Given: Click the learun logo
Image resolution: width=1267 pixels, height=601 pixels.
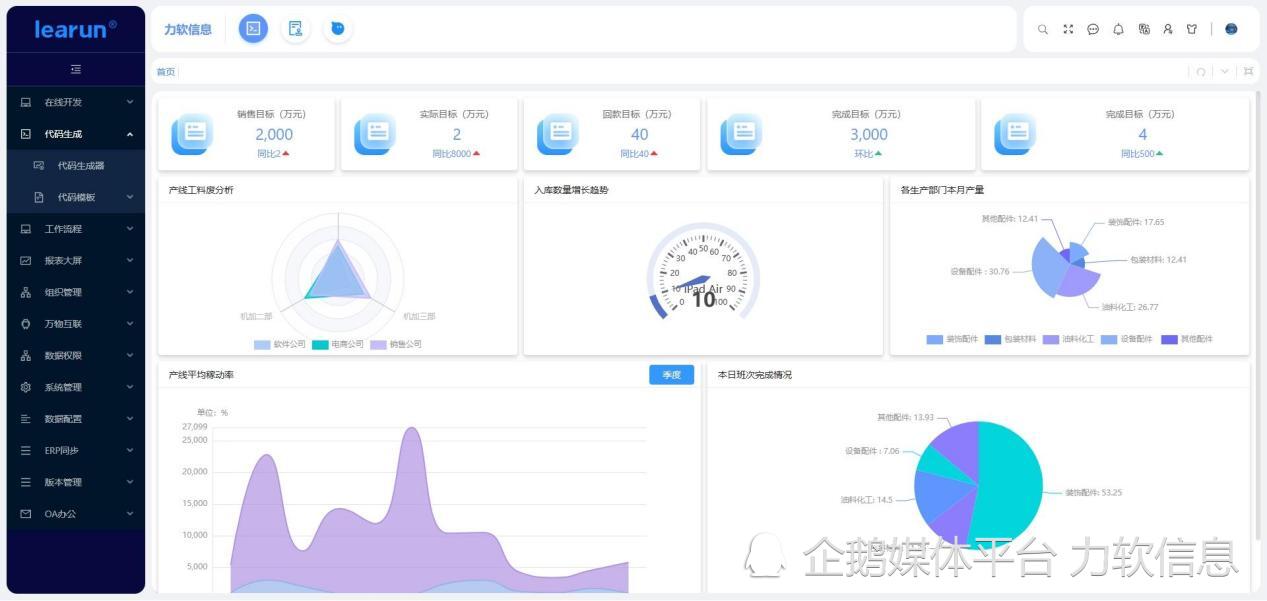Looking at the screenshot, I should [x=76, y=29].
